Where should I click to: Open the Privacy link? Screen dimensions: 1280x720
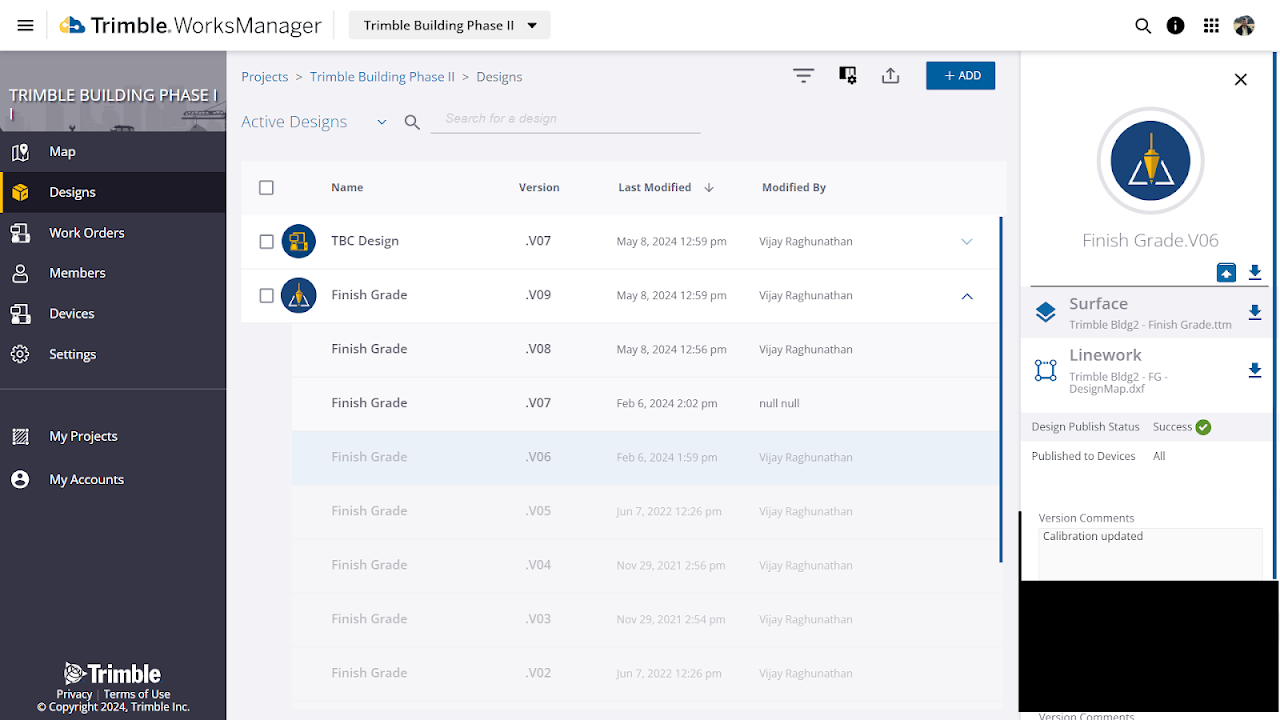point(74,694)
